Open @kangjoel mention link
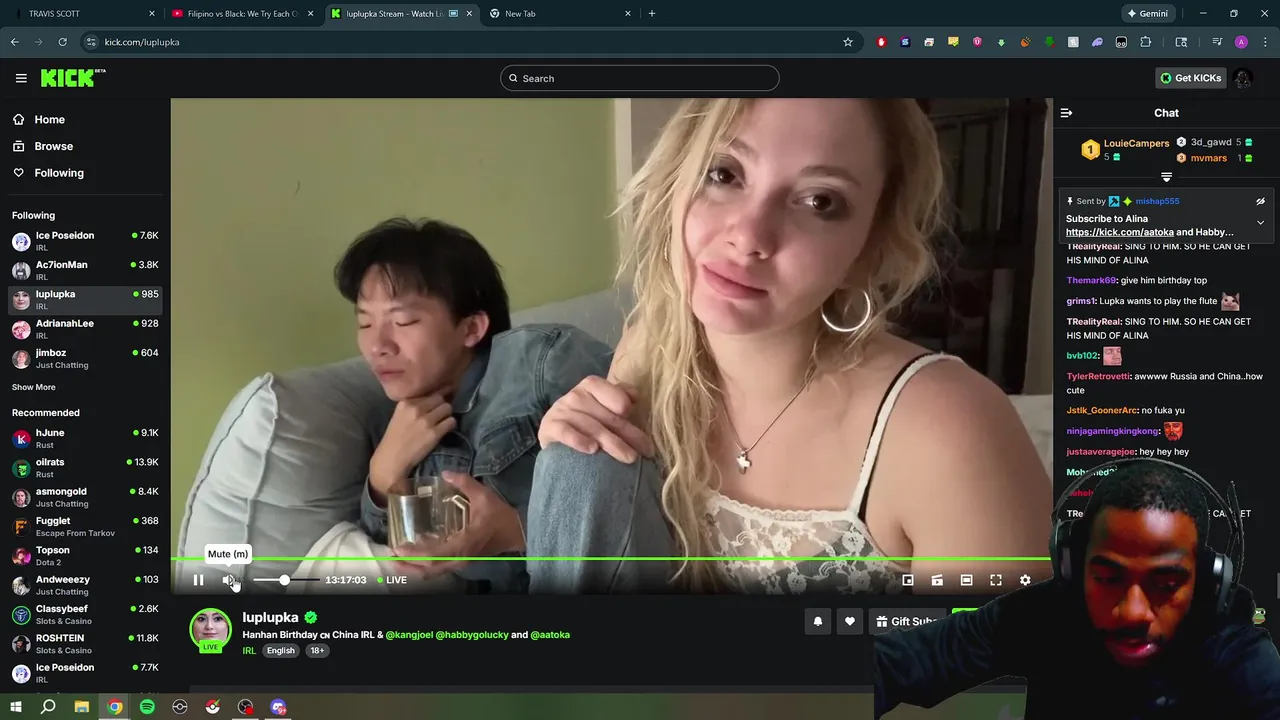1280x720 pixels. (x=408, y=635)
